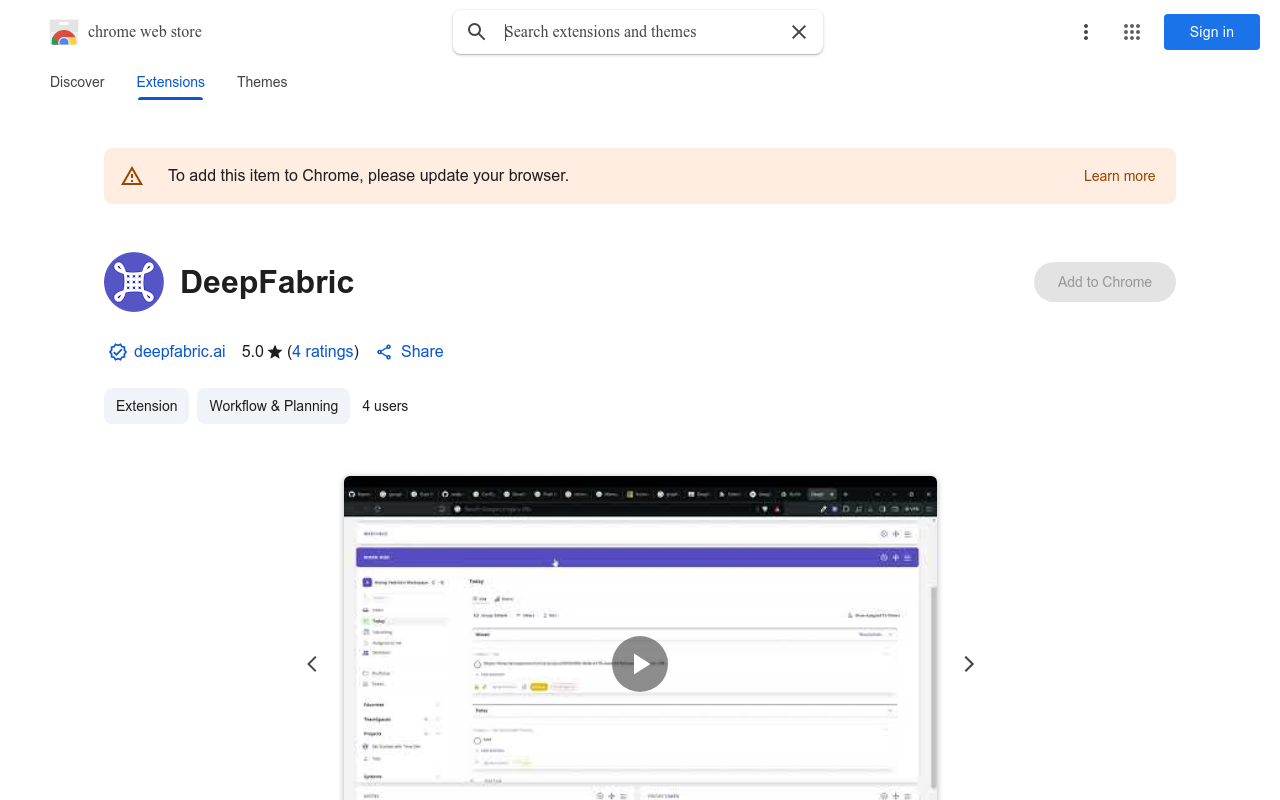Click the 5.0 star rating
The image size is (1280, 800).
(262, 352)
